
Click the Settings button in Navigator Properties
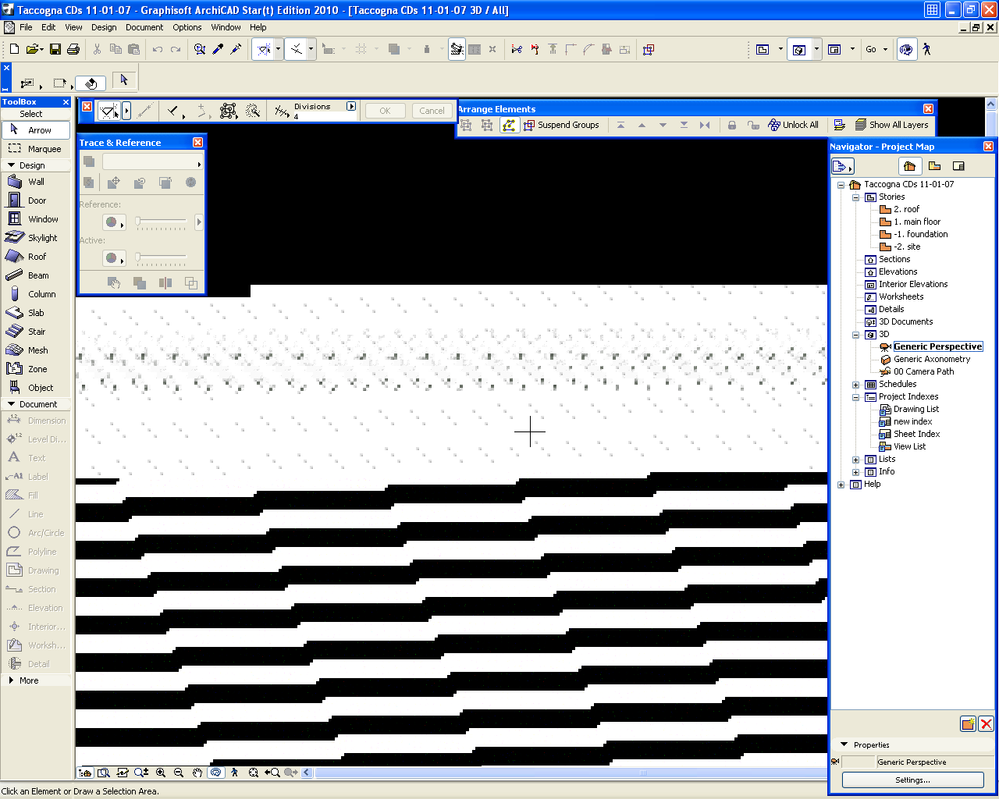[x=911, y=779]
